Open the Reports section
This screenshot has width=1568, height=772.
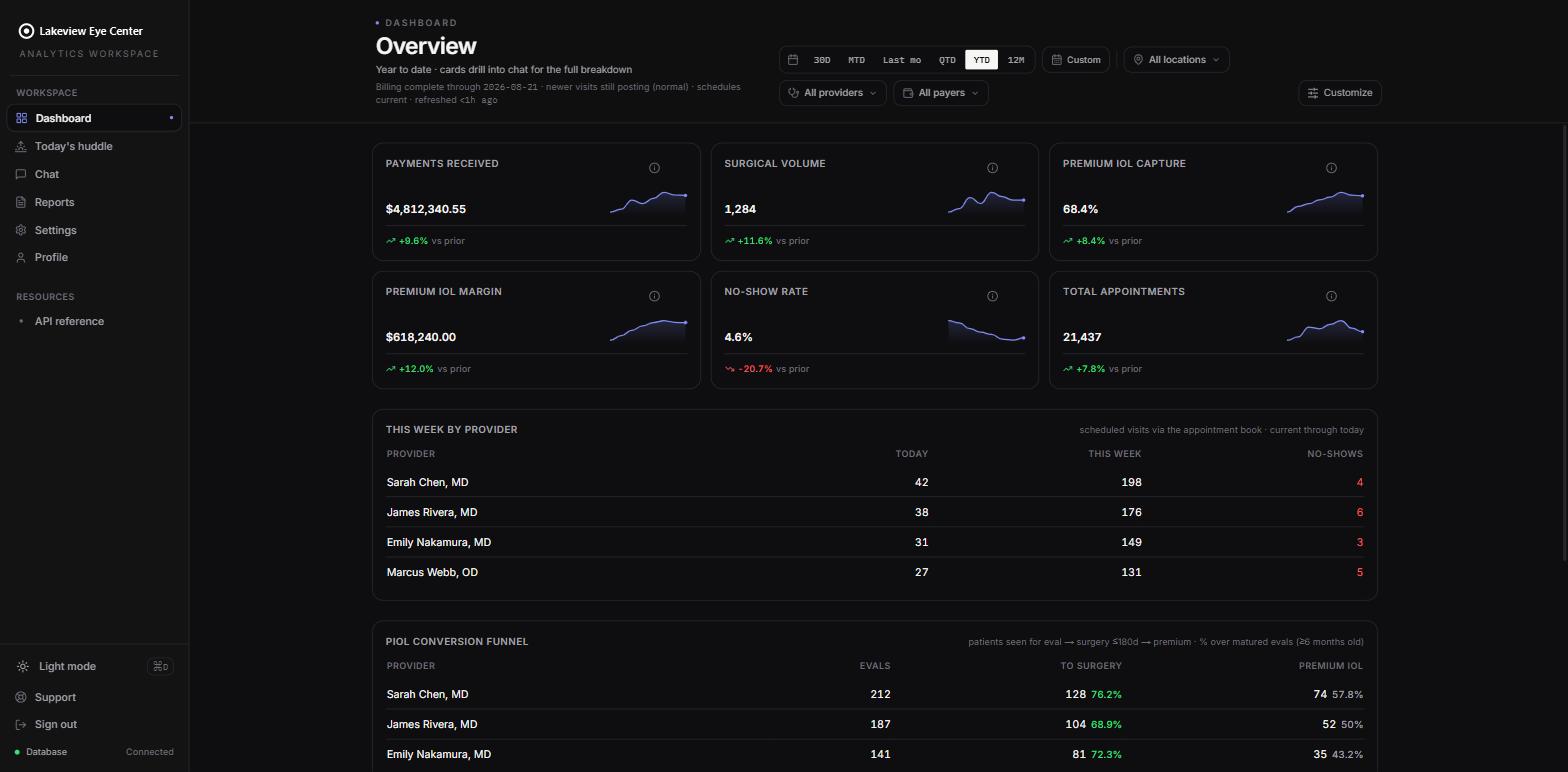[94, 202]
